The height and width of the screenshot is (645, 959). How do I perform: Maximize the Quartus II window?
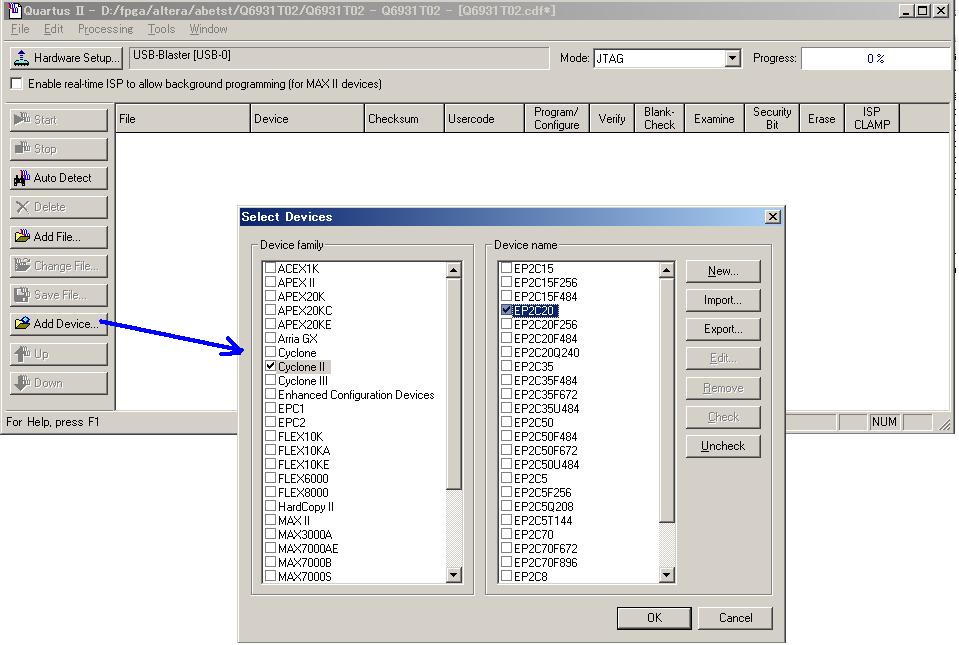[x=923, y=10]
